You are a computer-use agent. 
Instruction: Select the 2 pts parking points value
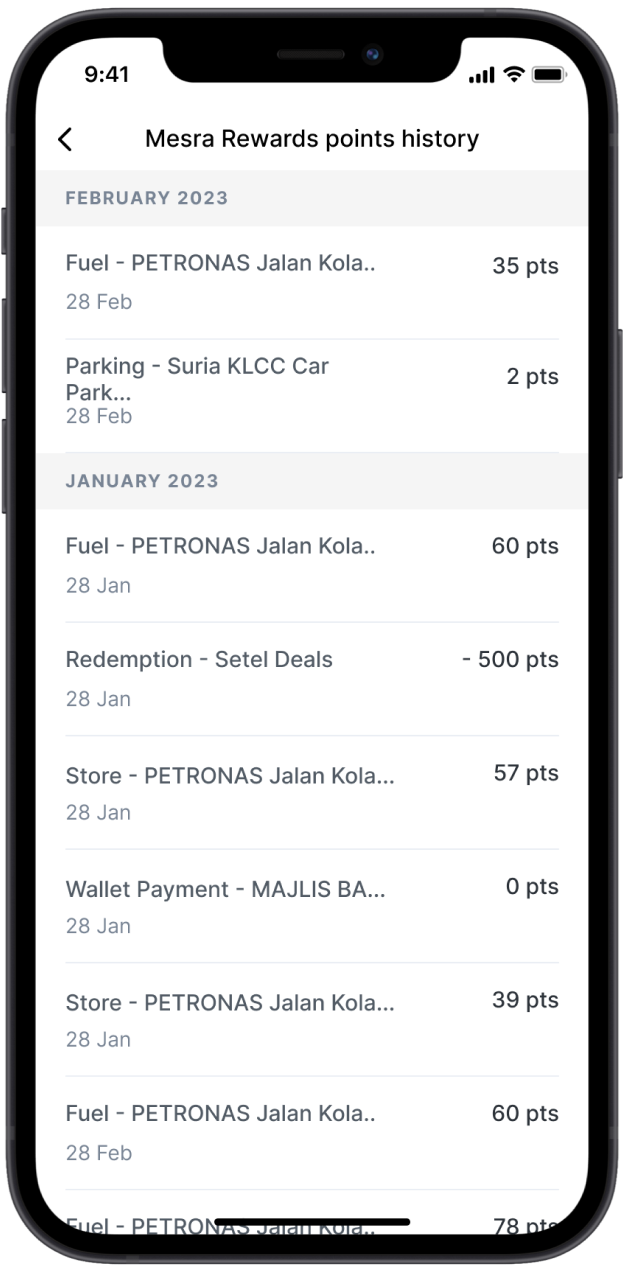coord(532,377)
